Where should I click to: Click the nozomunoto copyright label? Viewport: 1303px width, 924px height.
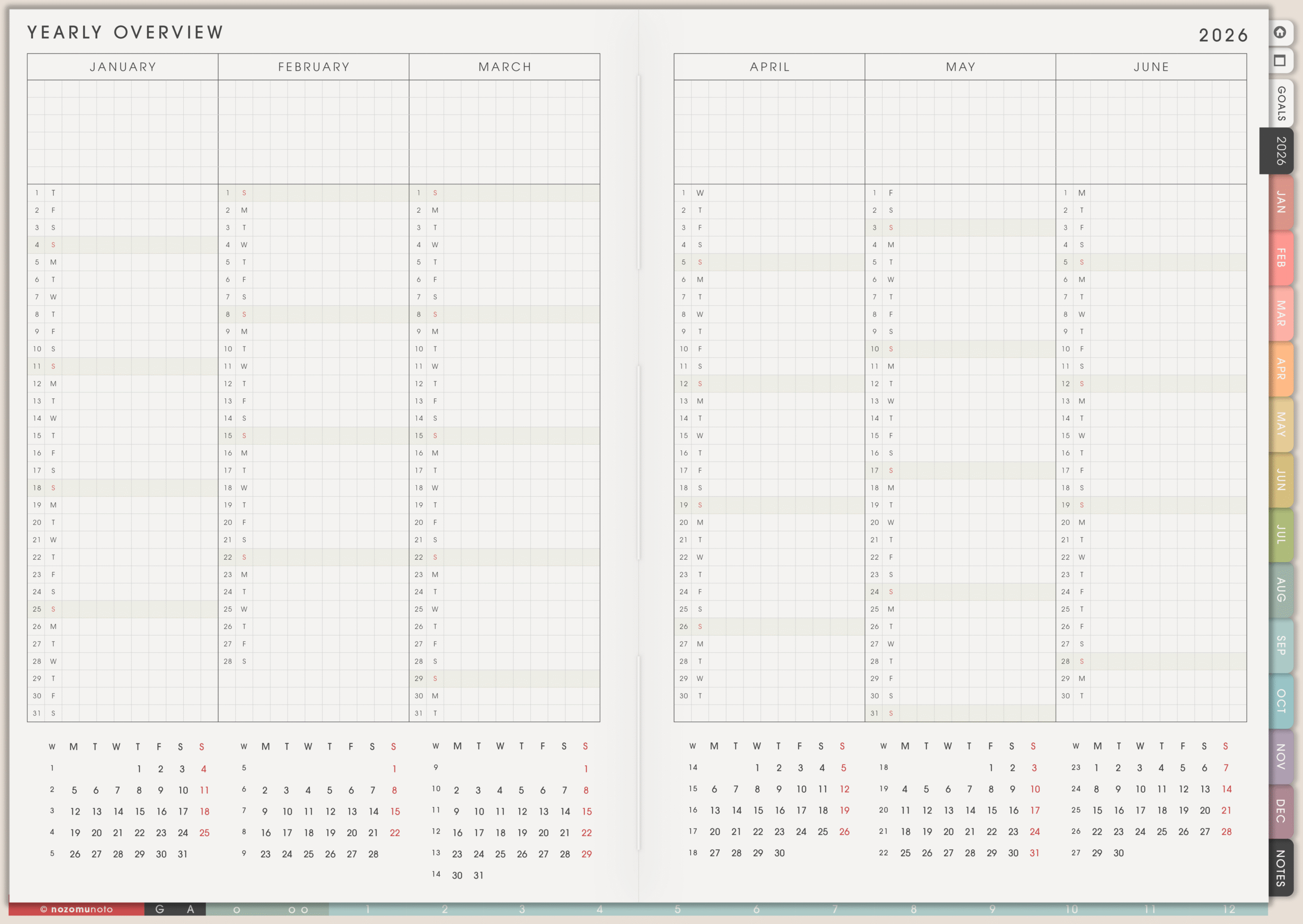pyautogui.click(x=76, y=909)
